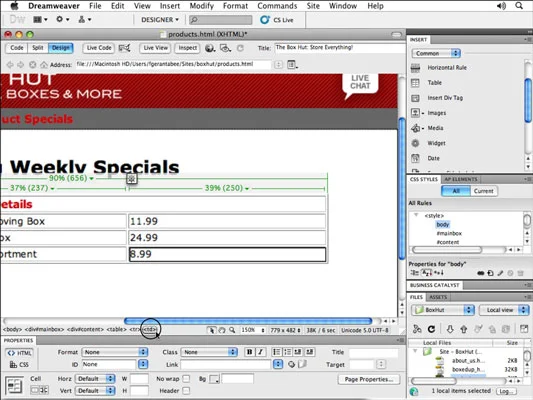Open the Modify menu
The image size is (533, 400).
coord(202,6)
